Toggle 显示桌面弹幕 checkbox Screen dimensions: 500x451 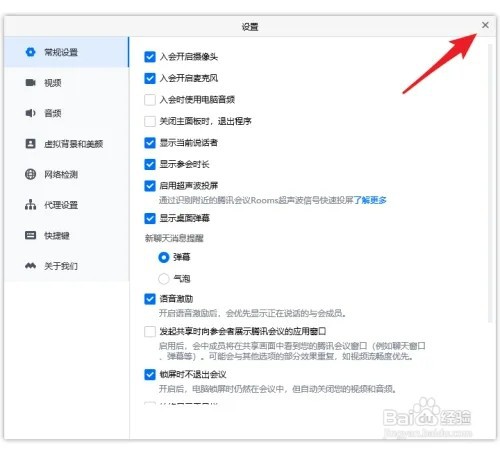(150, 218)
